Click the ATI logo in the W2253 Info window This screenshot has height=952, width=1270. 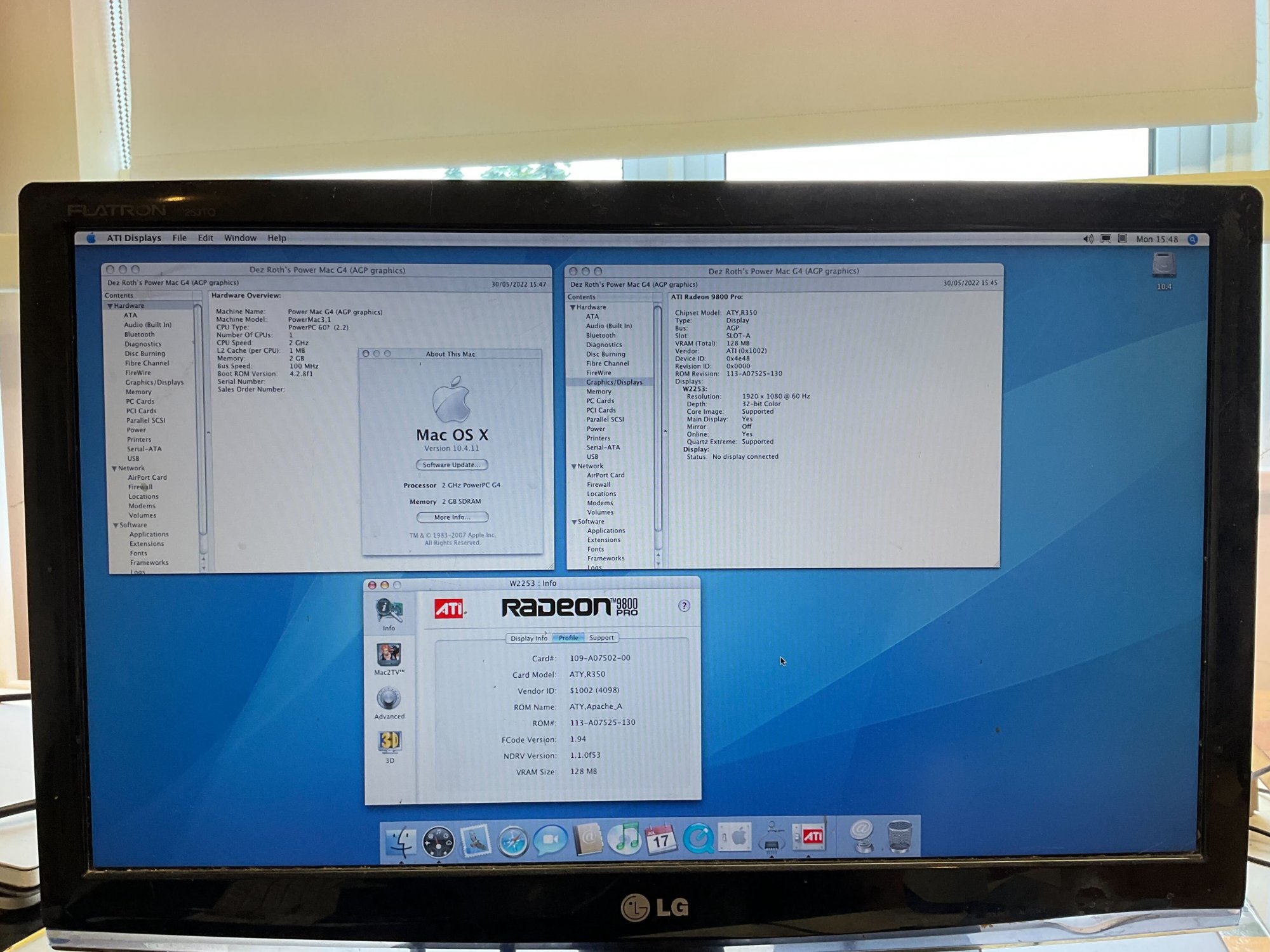click(450, 608)
